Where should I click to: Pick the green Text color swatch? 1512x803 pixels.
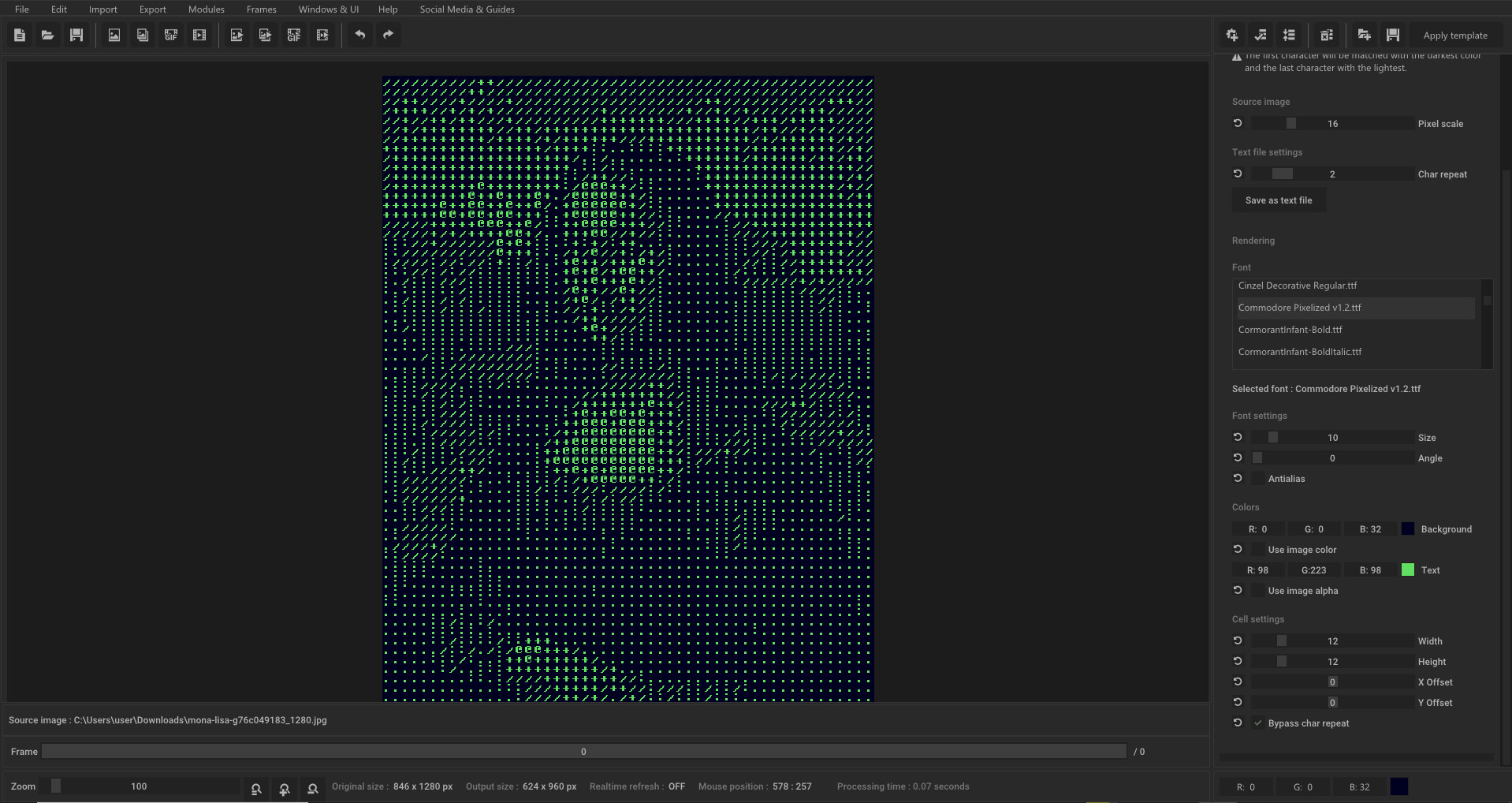click(x=1408, y=570)
